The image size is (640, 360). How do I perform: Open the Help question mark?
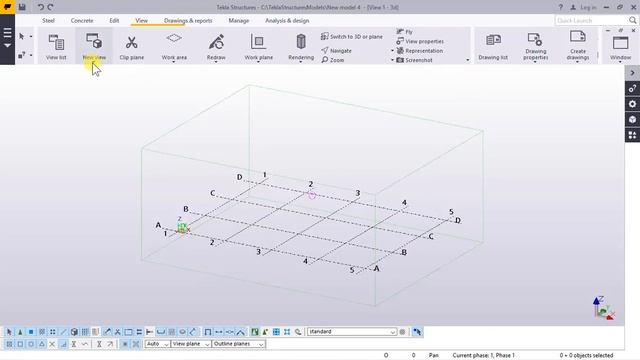click(560, 7)
